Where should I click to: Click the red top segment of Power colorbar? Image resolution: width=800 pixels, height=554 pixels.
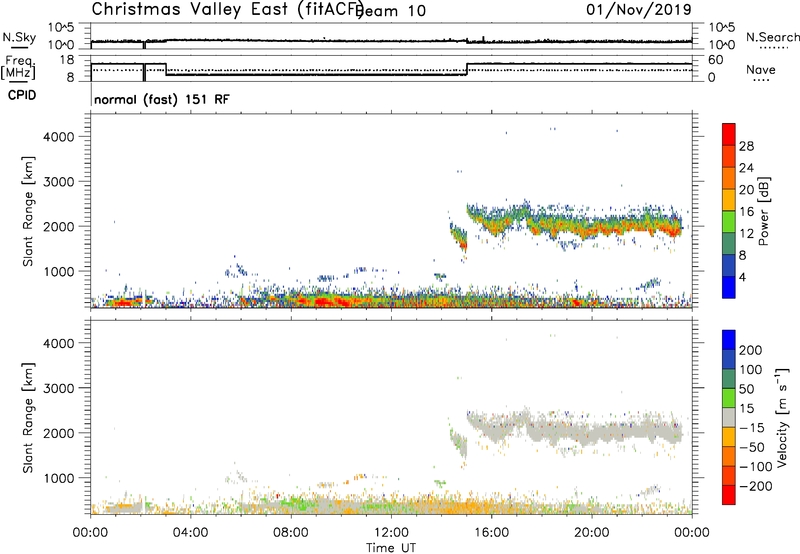click(729, 134)
